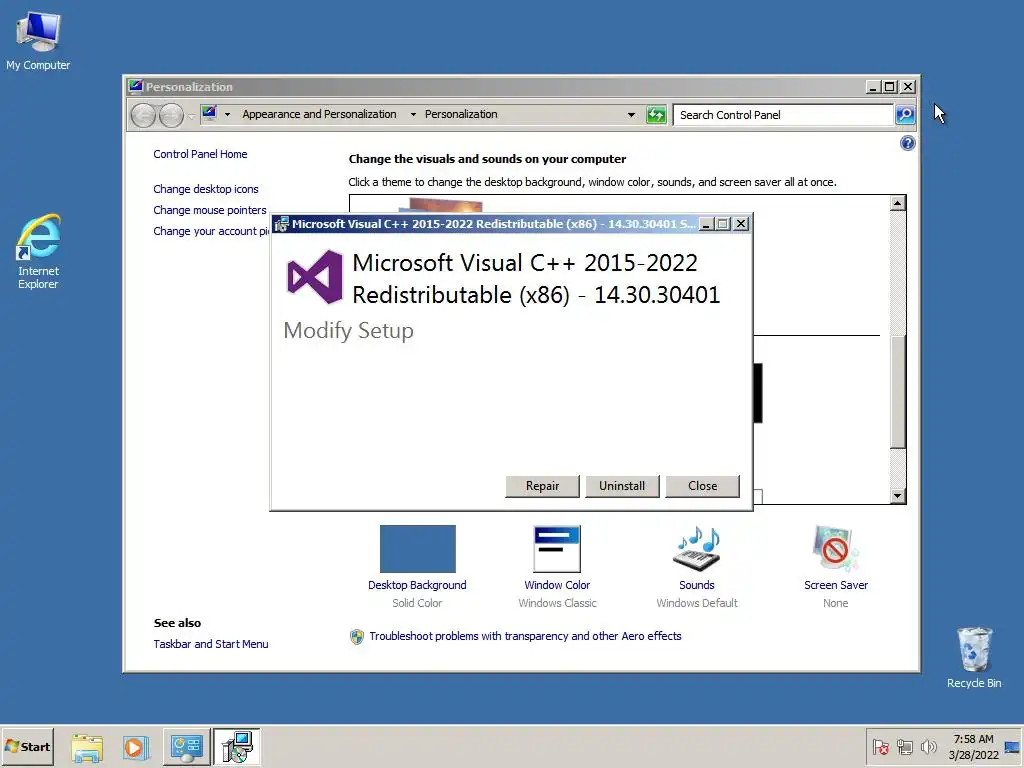1024x768 pixels.
Task: Open Control Panel Home link
Action: [x=200, y=154]
